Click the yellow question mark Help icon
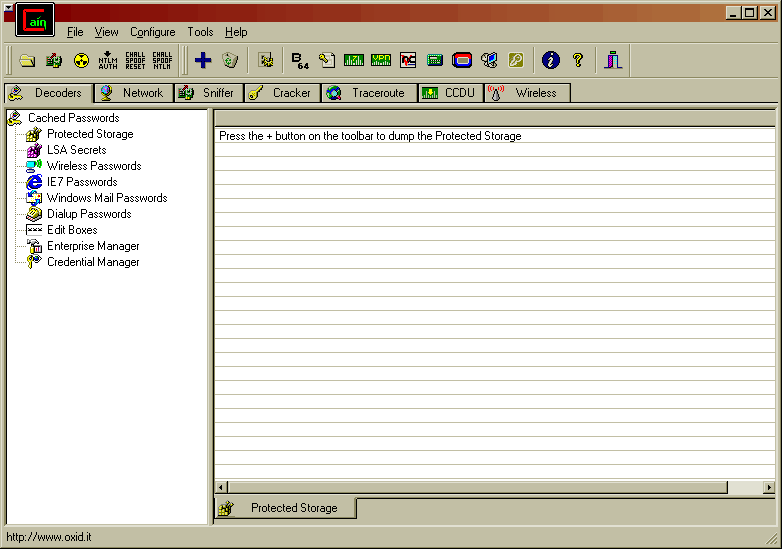This screenshot has height=549, width=782. (x=578, y=61)
